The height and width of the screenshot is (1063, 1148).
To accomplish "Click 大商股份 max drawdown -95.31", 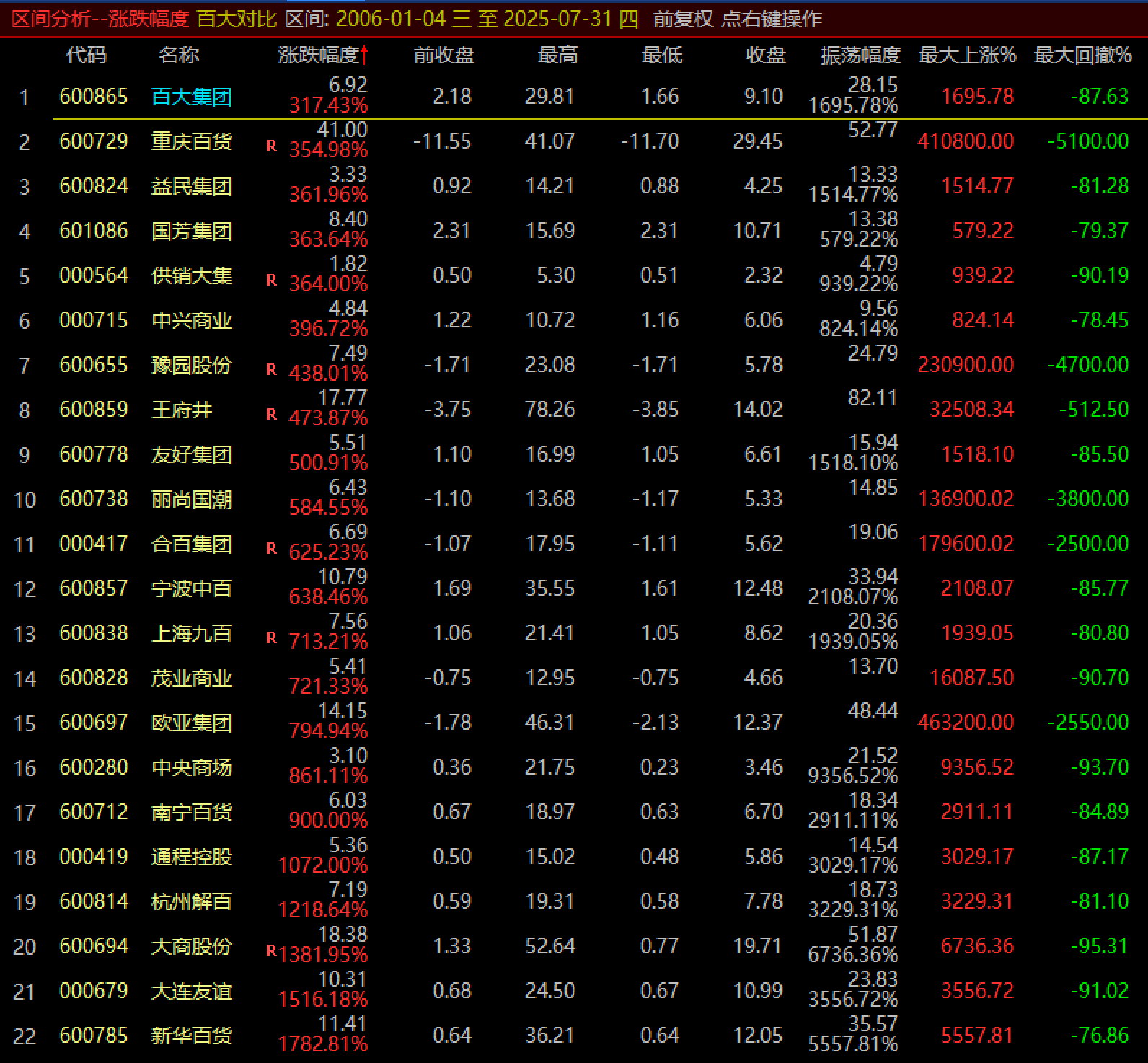I will (1100, 946).
